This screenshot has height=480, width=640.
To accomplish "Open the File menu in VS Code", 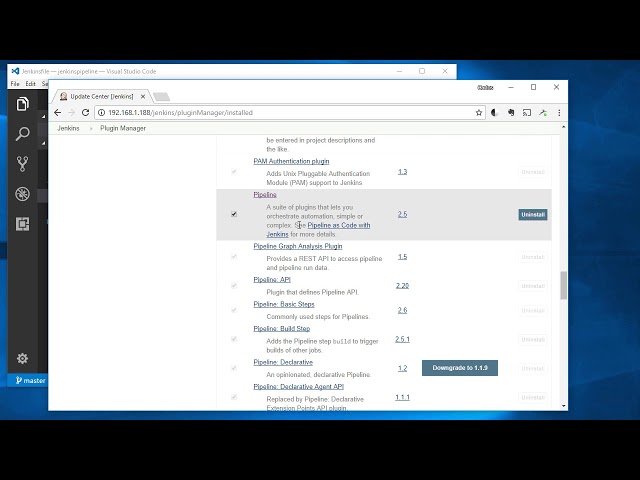I will [x=15, y=84].
